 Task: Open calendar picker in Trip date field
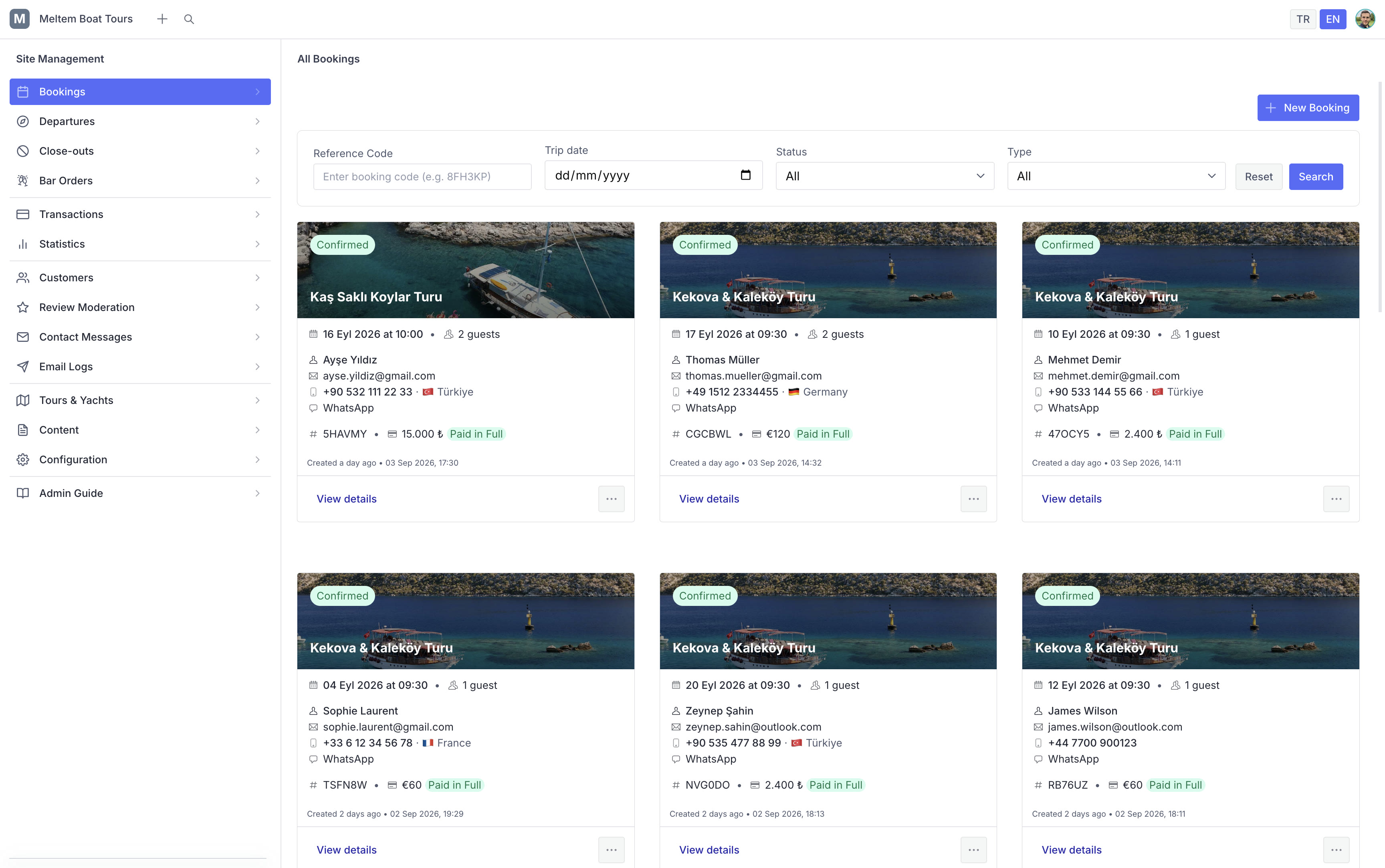pyautogui.click(x=745, y=175)
